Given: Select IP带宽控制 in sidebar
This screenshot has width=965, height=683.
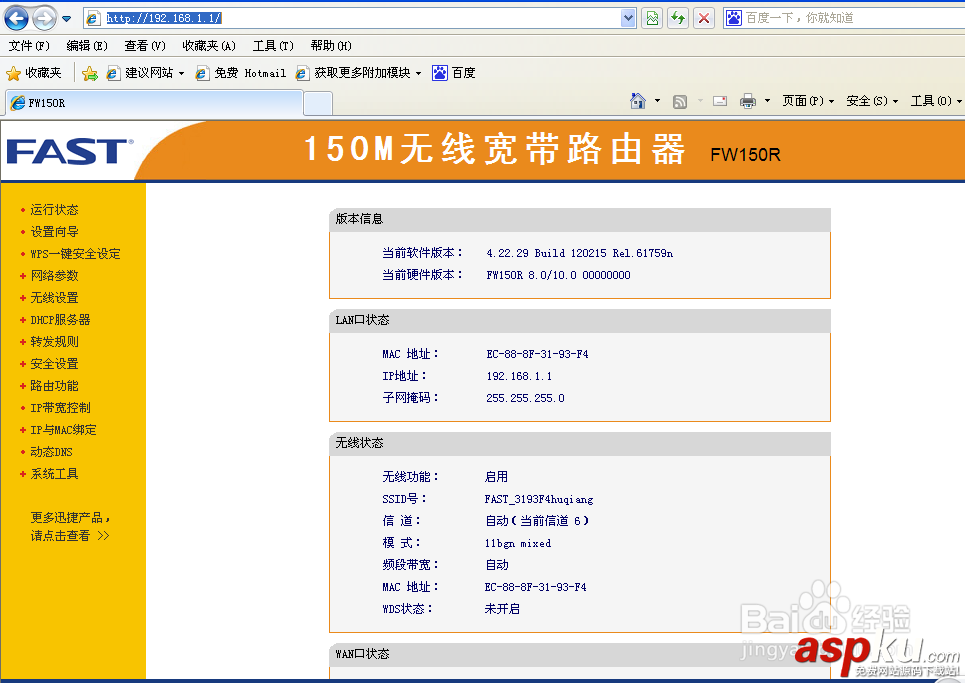Looking at the screenshot, I should coord(60,408).
